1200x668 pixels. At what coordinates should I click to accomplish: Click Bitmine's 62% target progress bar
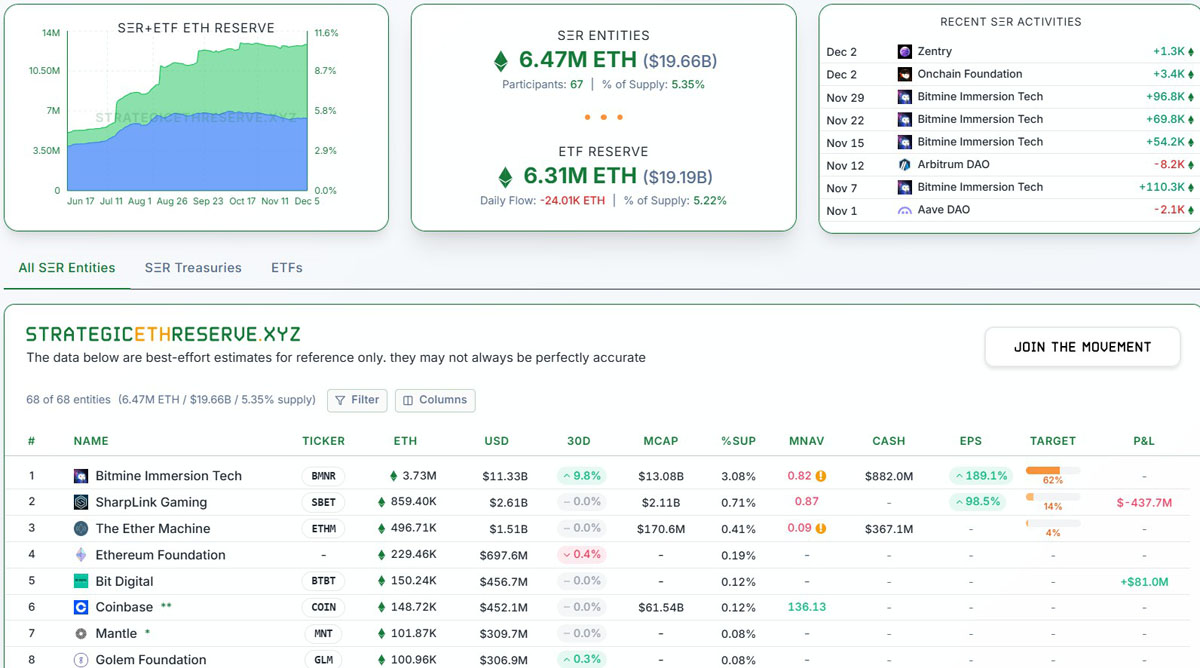click(1053, 470)
